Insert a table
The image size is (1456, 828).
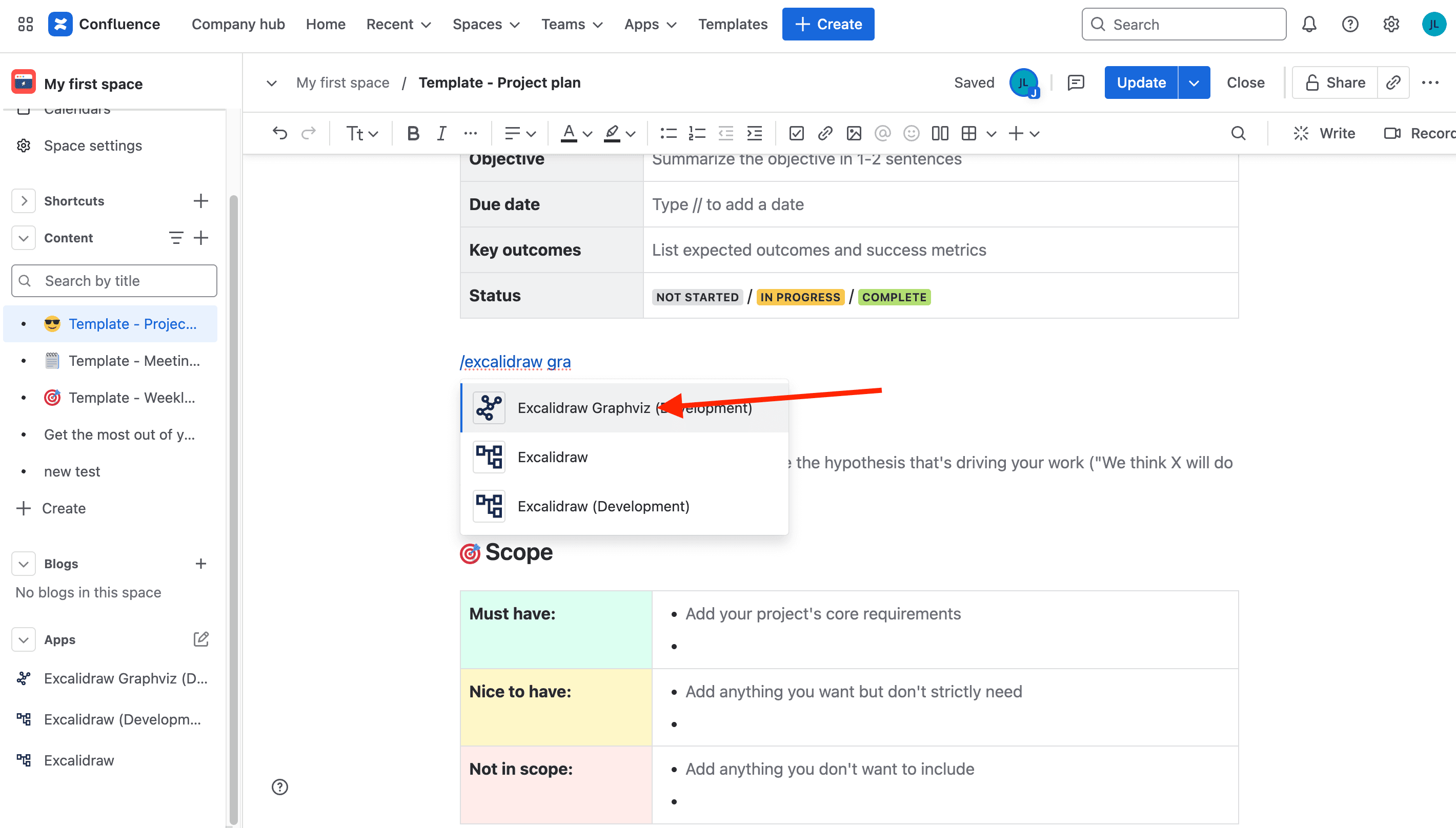(x=968, y=133)
